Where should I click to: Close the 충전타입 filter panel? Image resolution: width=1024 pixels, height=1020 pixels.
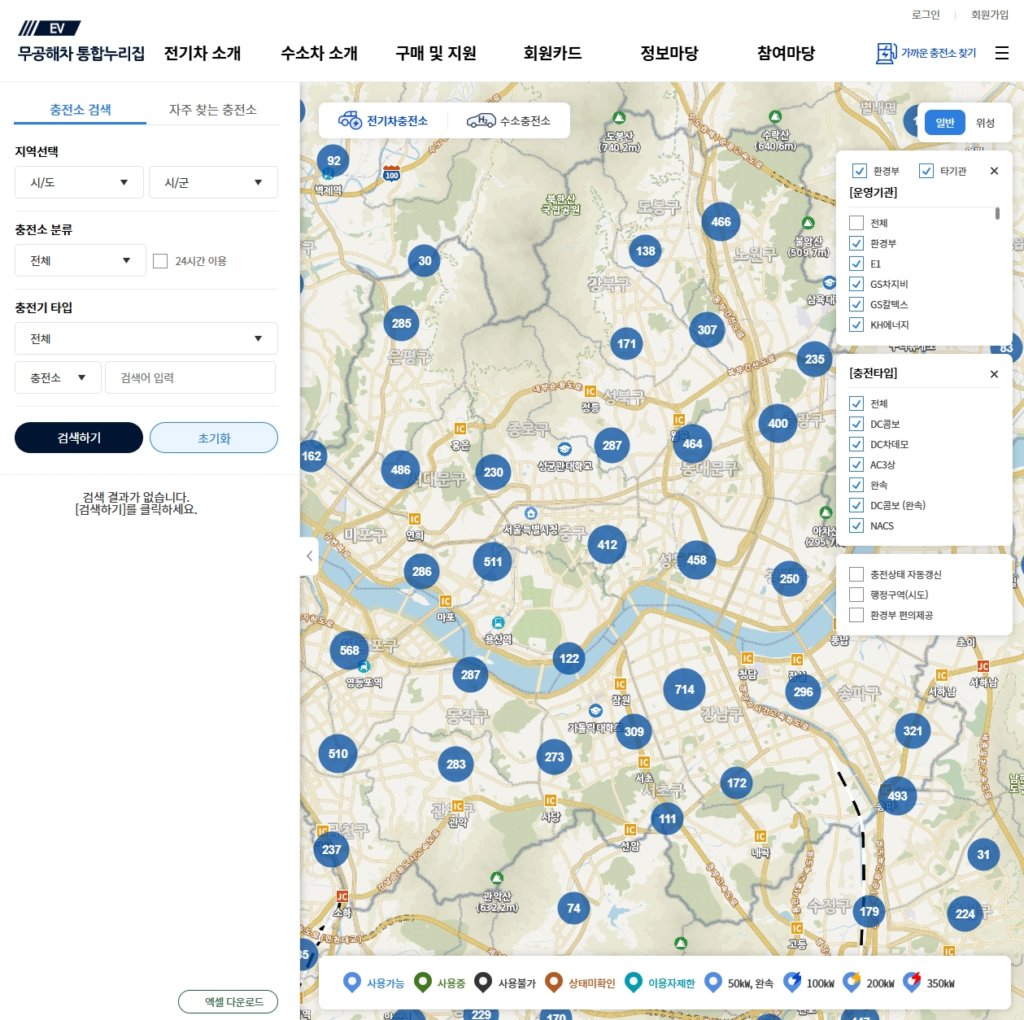(x=994, y=374)
